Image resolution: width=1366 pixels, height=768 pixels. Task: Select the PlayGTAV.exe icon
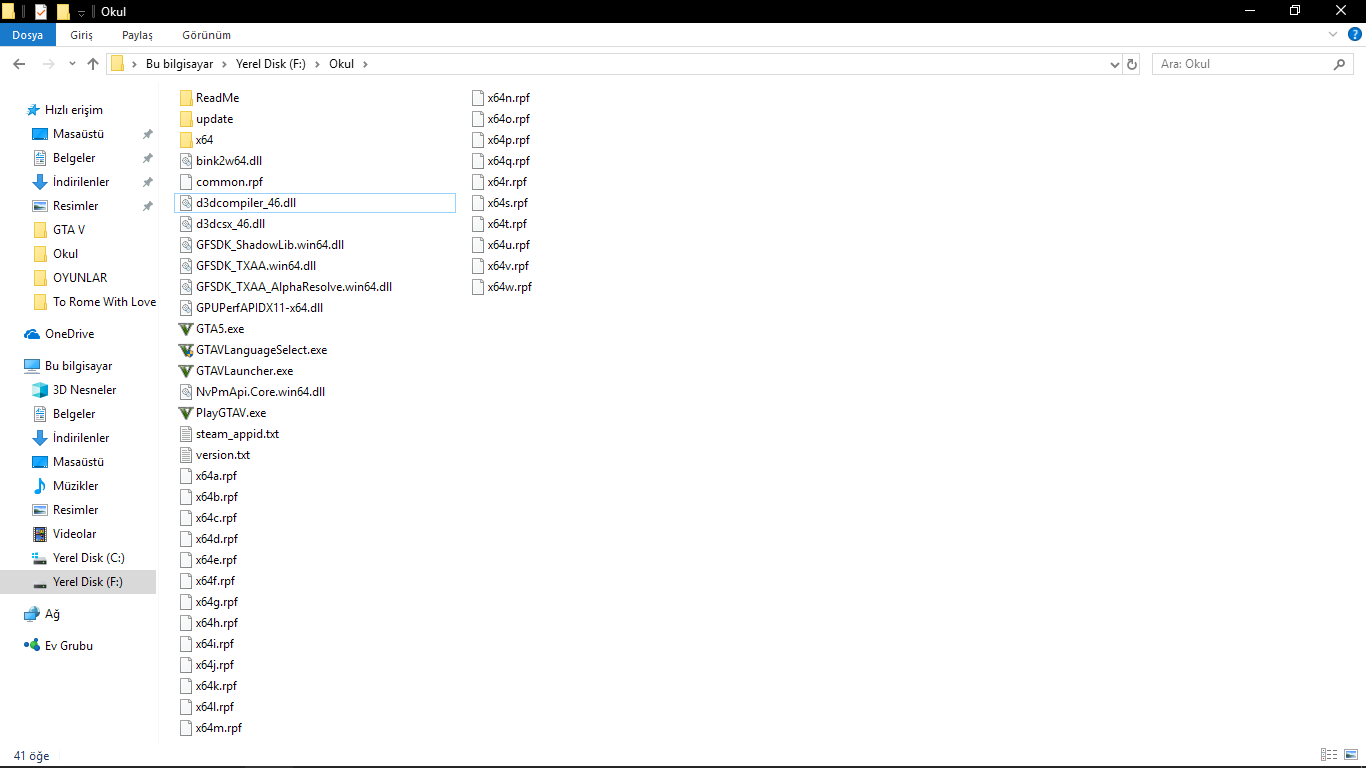[x=185, y=413]
